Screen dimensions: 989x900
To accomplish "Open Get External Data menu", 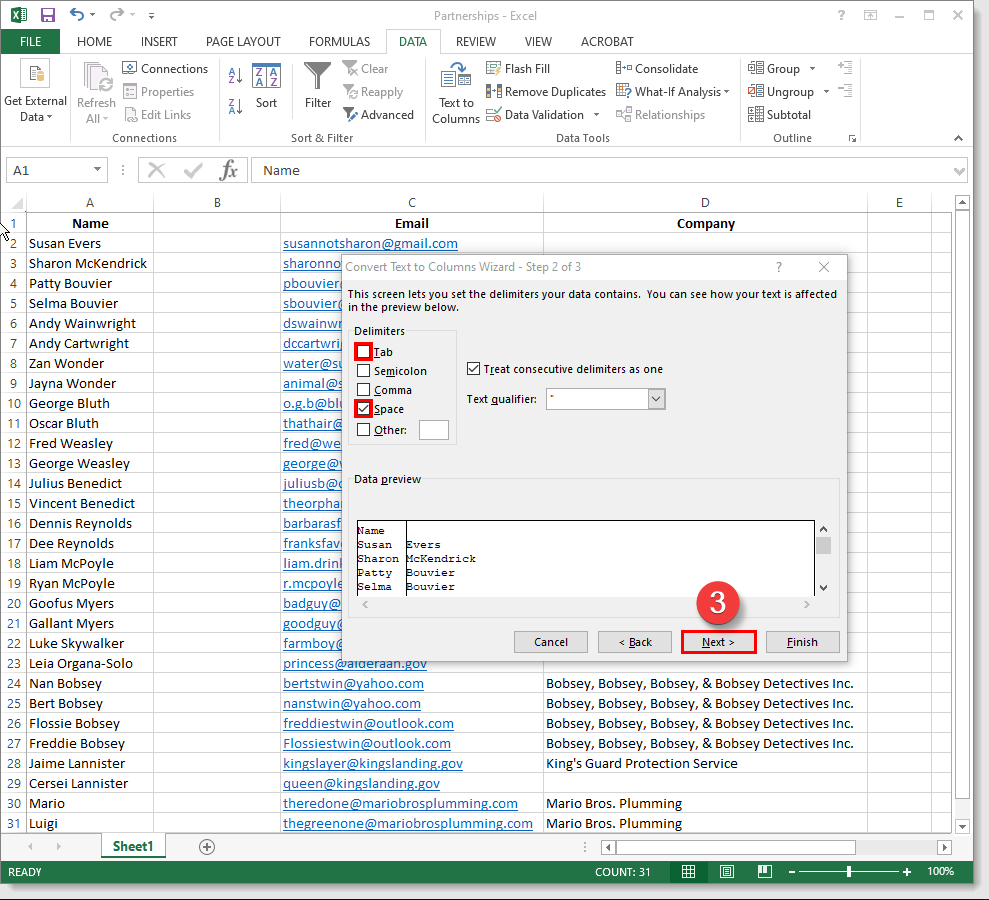I will (35, 92).
